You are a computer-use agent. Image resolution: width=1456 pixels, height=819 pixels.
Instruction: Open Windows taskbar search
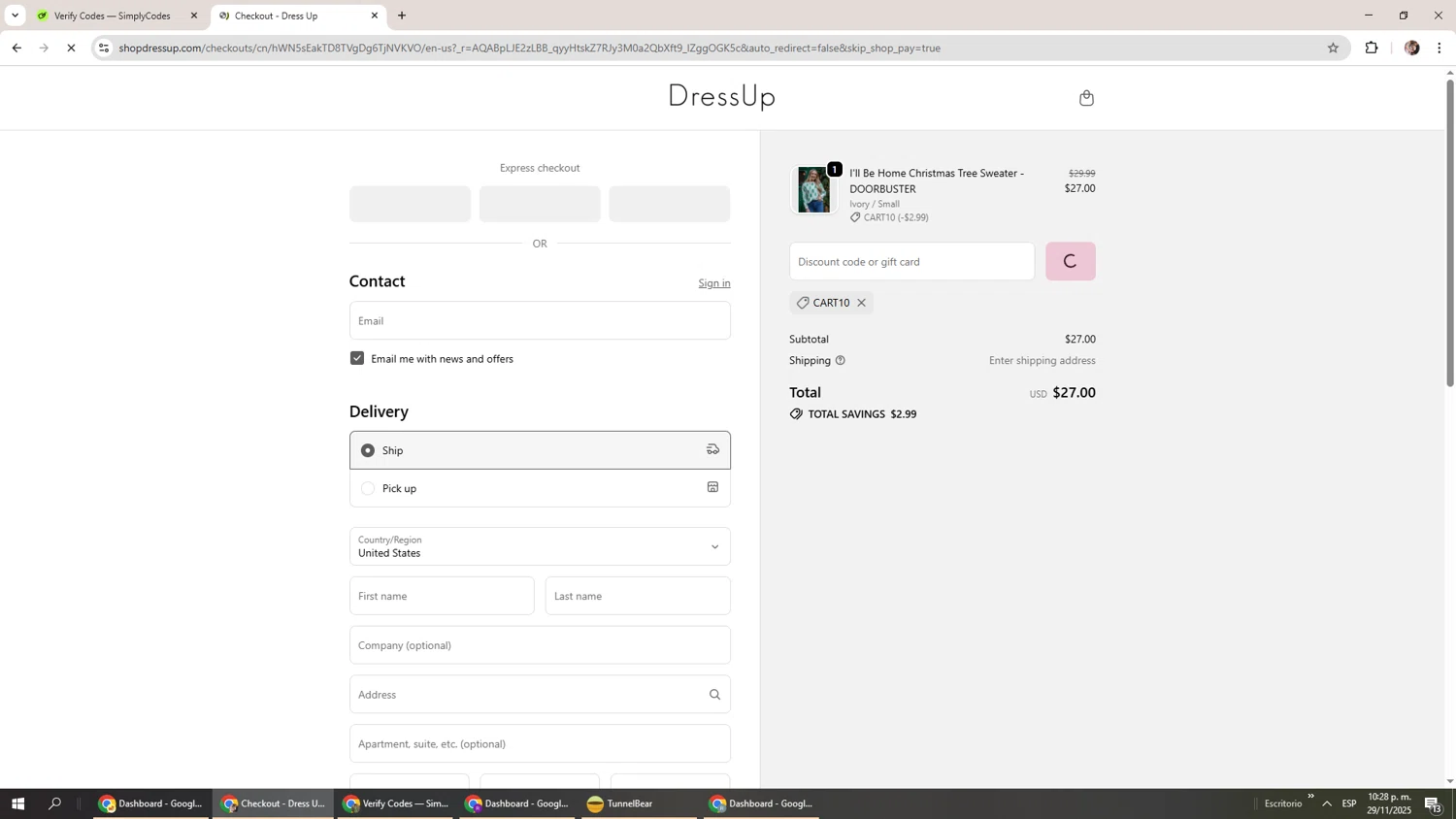[55, 803]
